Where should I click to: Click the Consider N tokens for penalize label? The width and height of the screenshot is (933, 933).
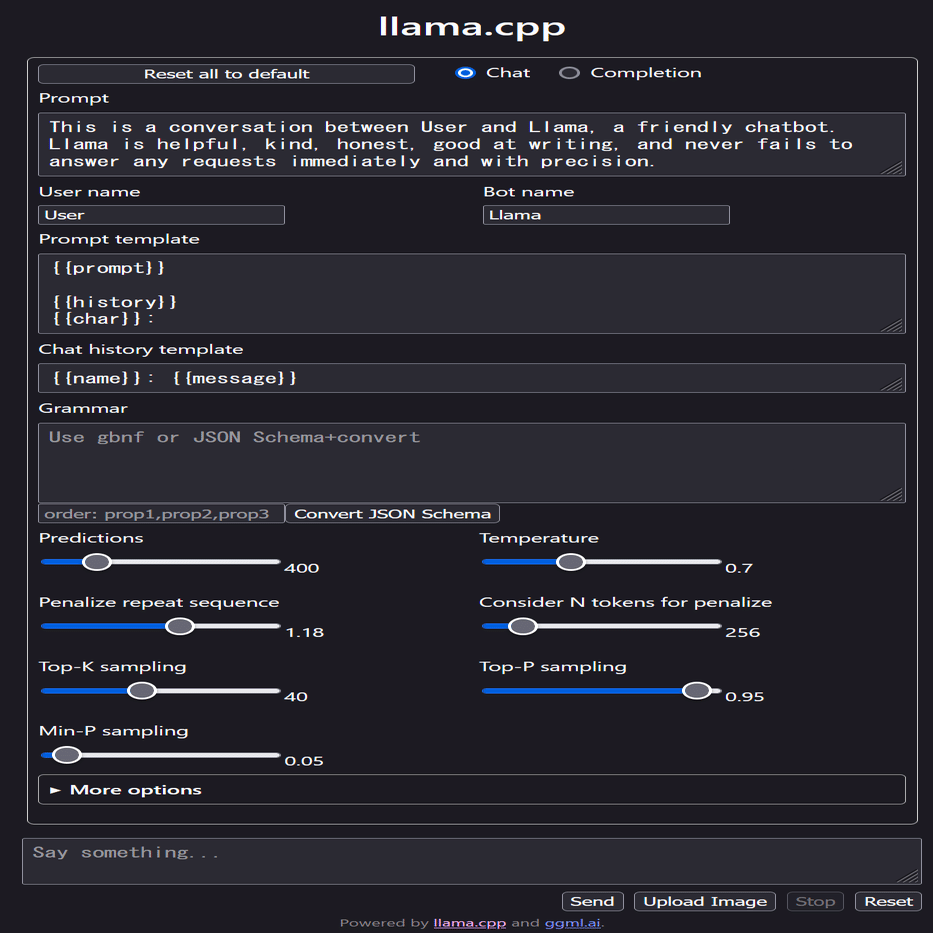coord(625,602)
